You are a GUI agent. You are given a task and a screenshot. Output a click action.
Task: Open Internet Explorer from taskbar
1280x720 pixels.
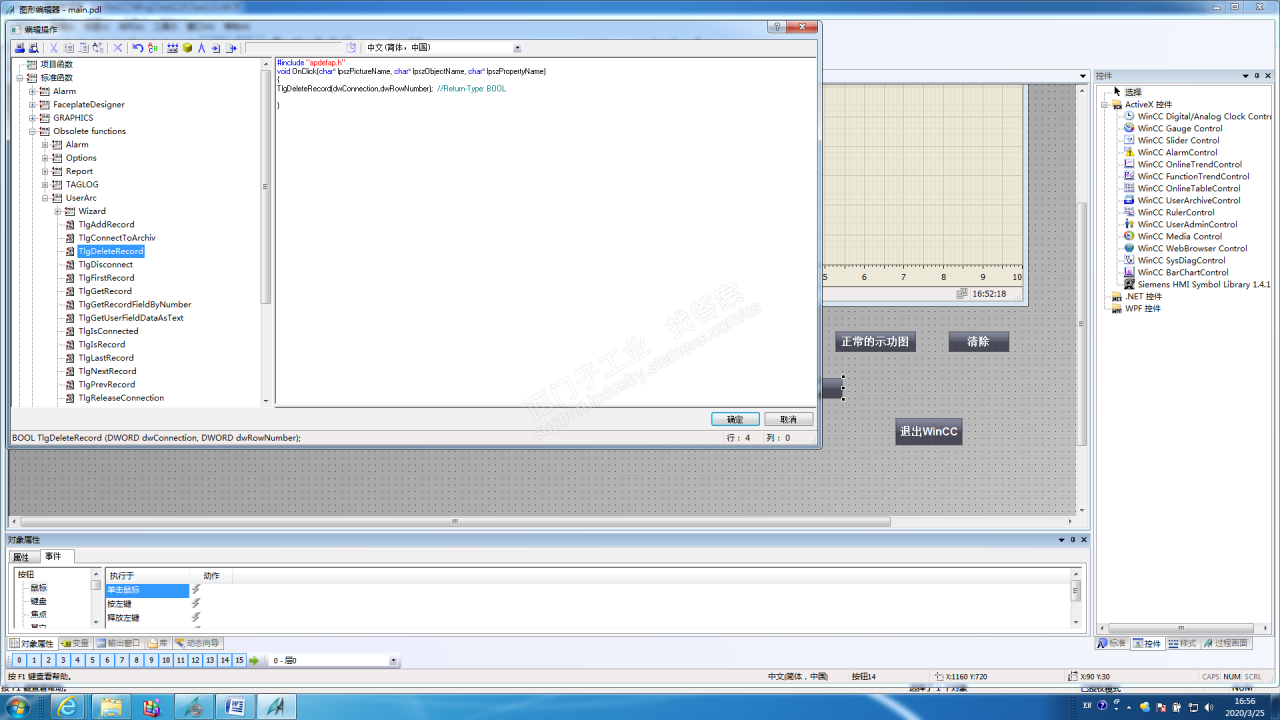tap(68, 707)
